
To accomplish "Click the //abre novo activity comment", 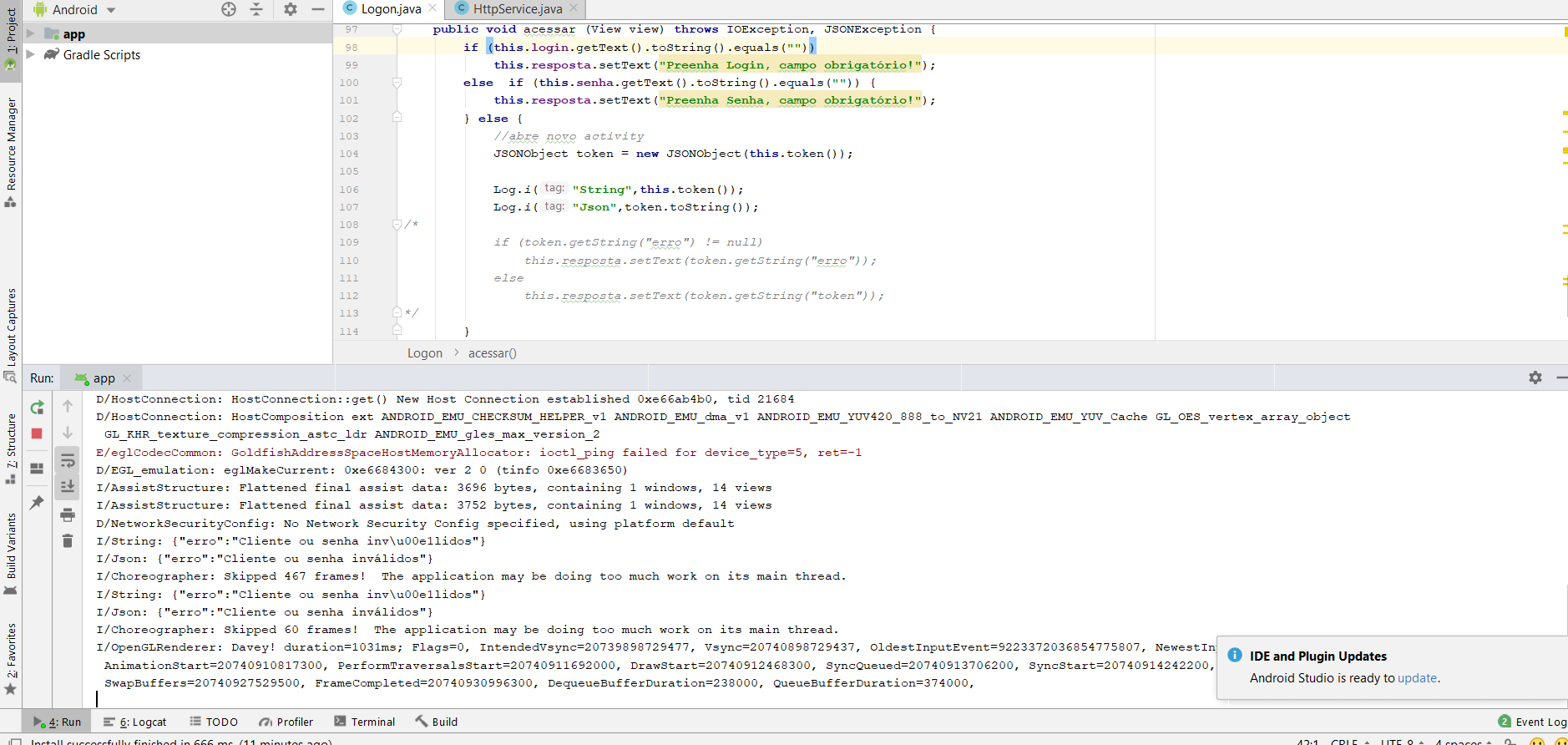I will point(569,136).
